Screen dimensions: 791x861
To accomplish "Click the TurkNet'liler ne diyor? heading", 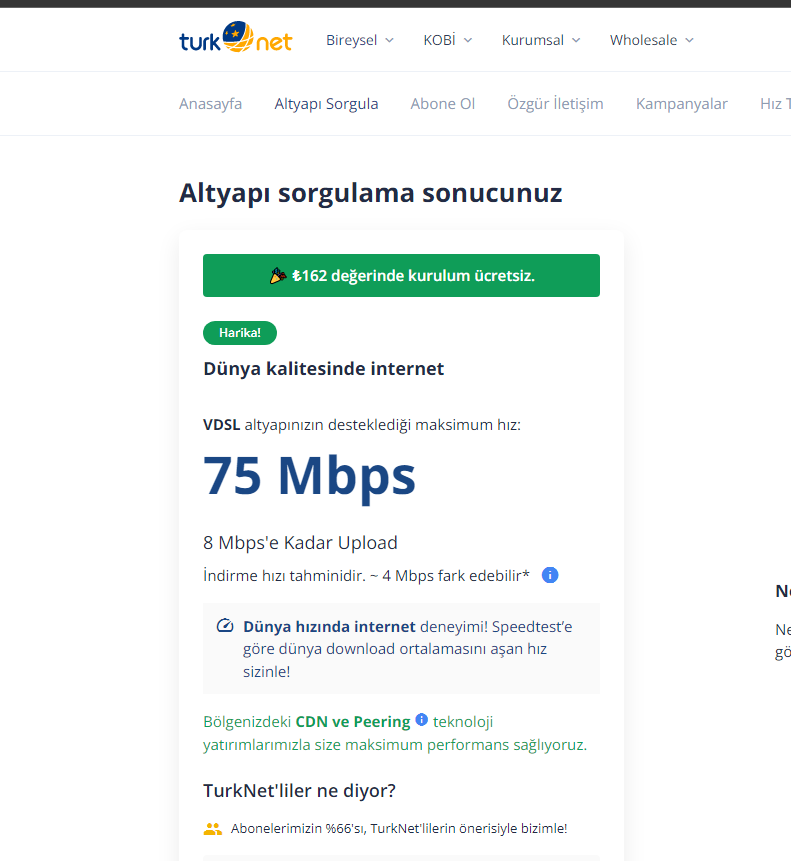I will tap(299, 791).
